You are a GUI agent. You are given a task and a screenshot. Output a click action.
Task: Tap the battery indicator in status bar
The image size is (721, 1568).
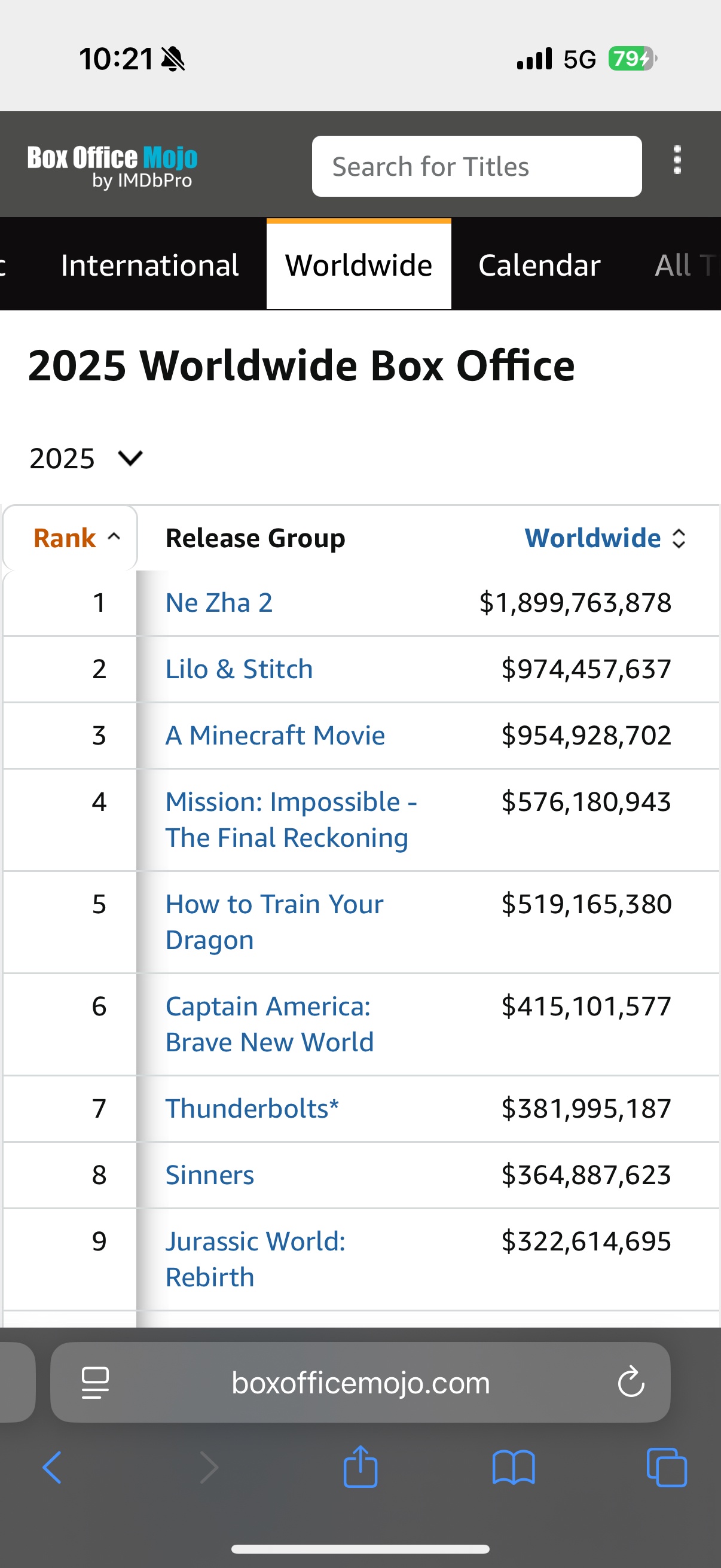(x=633, y=59)
